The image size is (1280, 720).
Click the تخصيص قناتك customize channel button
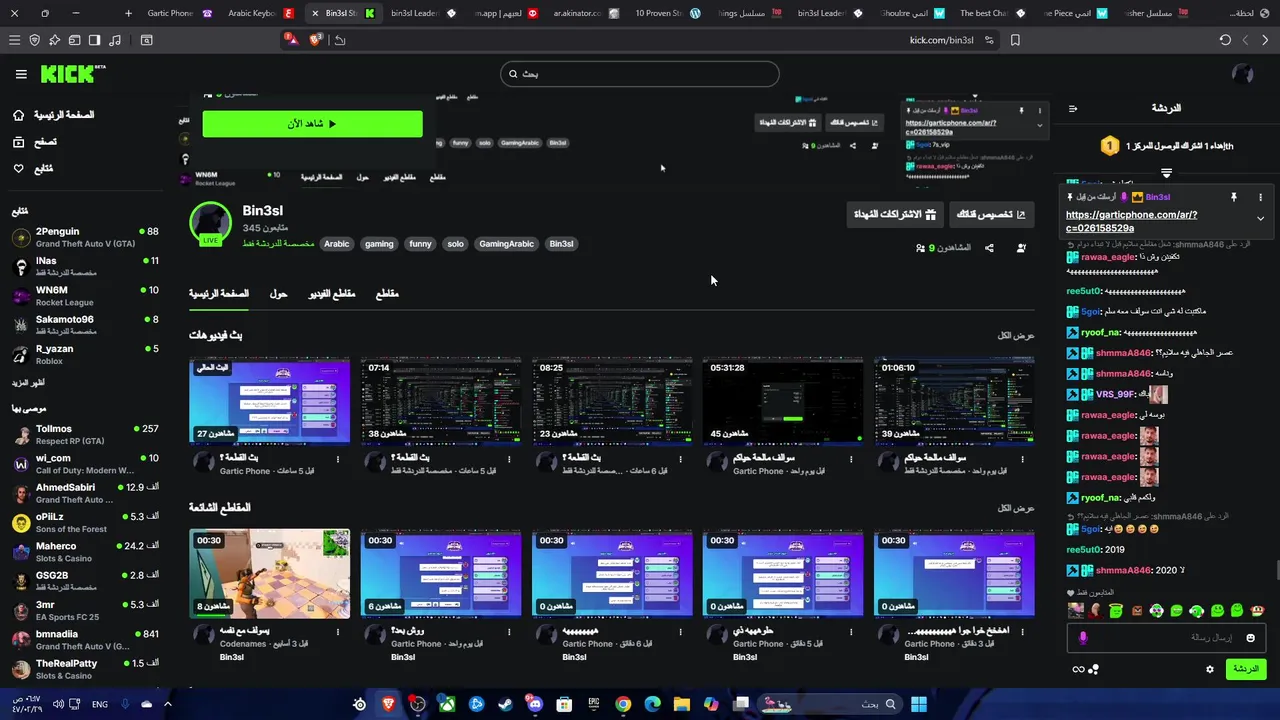click(x=991, y=214)
